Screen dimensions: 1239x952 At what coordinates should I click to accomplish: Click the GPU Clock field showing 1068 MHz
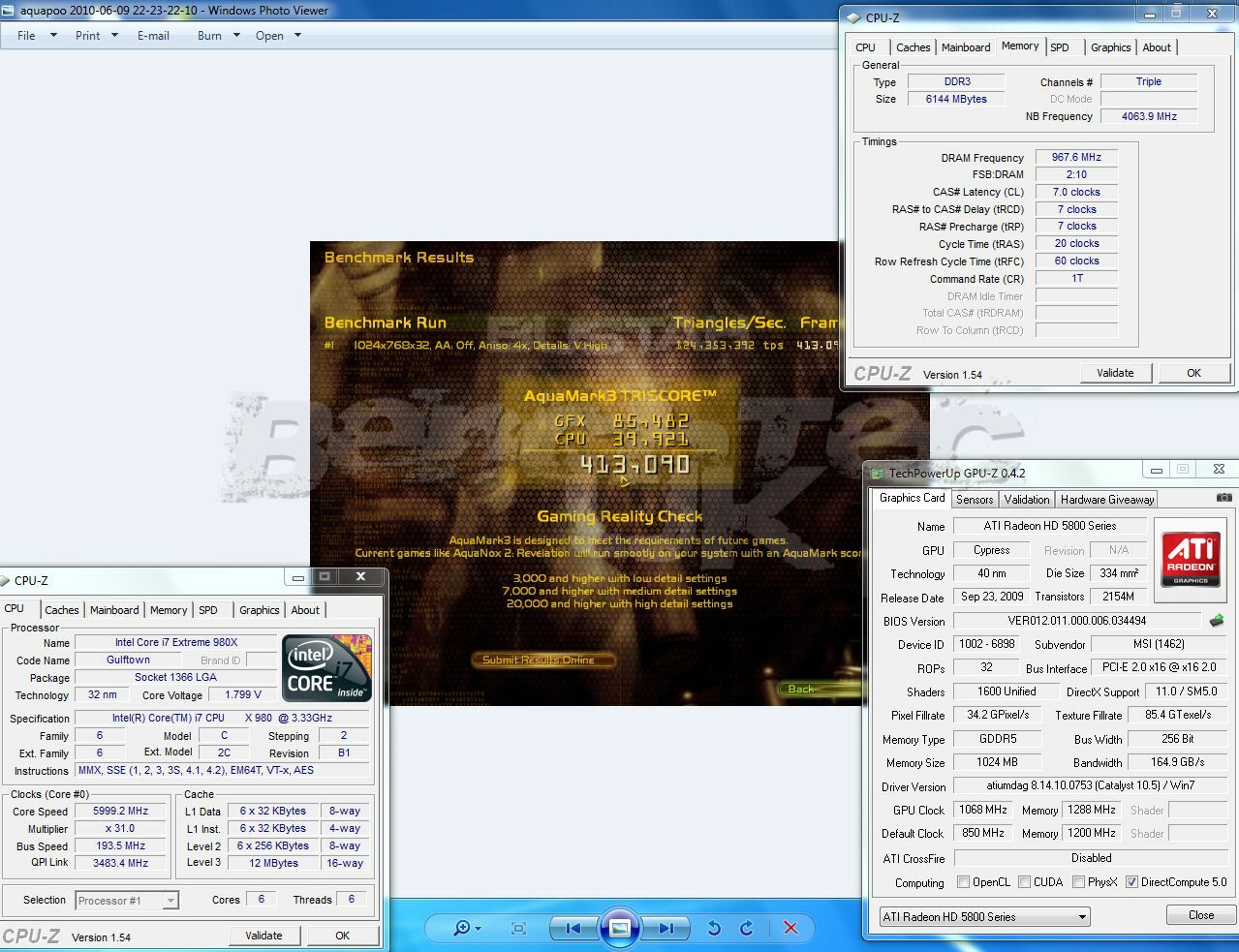(x=983, y=810)
